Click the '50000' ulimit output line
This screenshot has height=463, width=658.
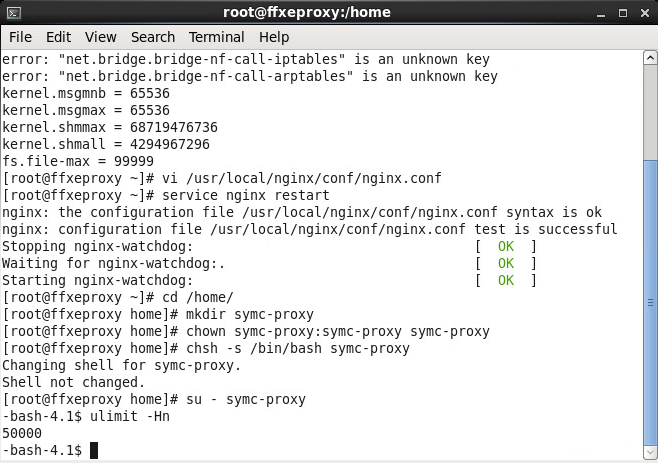click(x=22, y=434)
